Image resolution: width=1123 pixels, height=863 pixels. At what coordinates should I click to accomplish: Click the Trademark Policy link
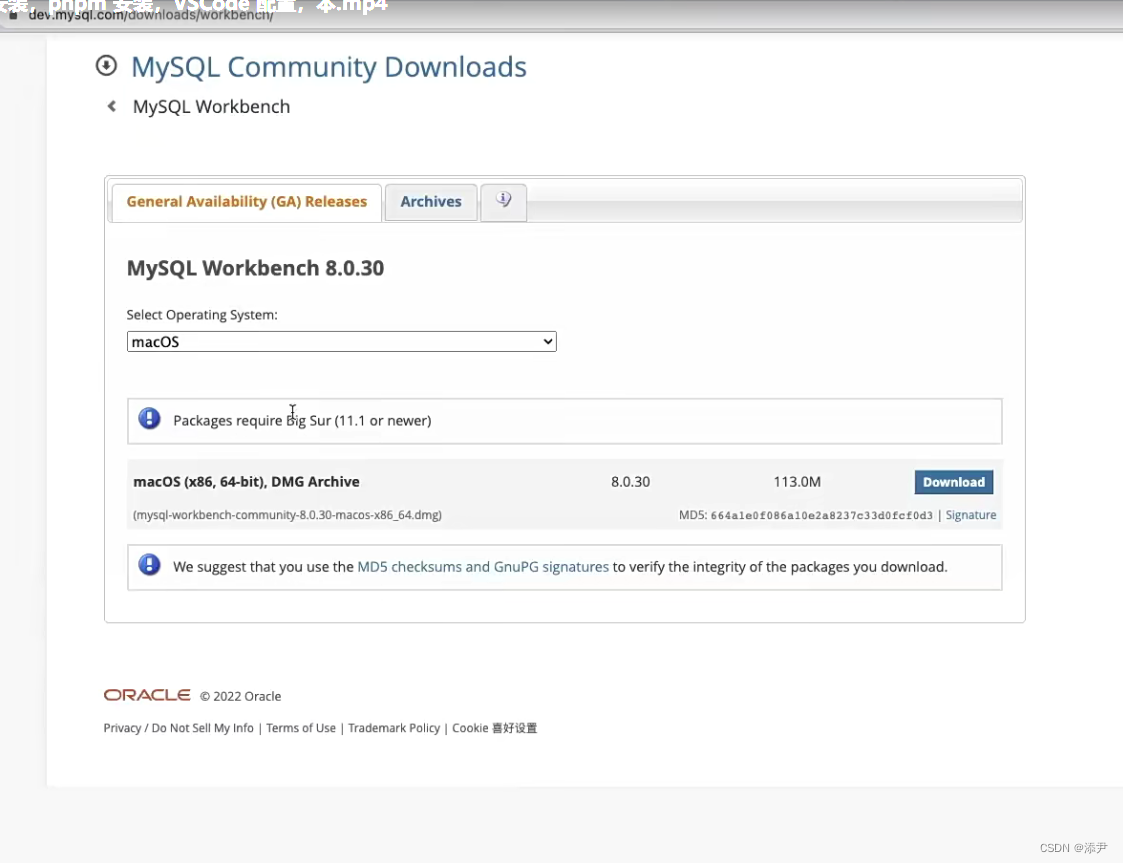click(x=393, y=727)
